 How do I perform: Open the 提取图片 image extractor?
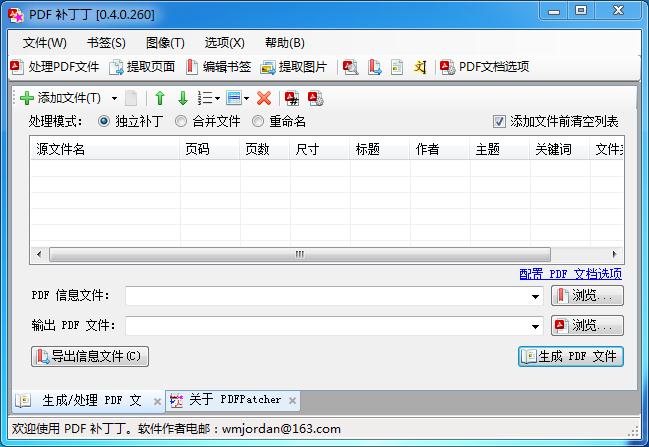pyautogui.click(x=294, y=67)
